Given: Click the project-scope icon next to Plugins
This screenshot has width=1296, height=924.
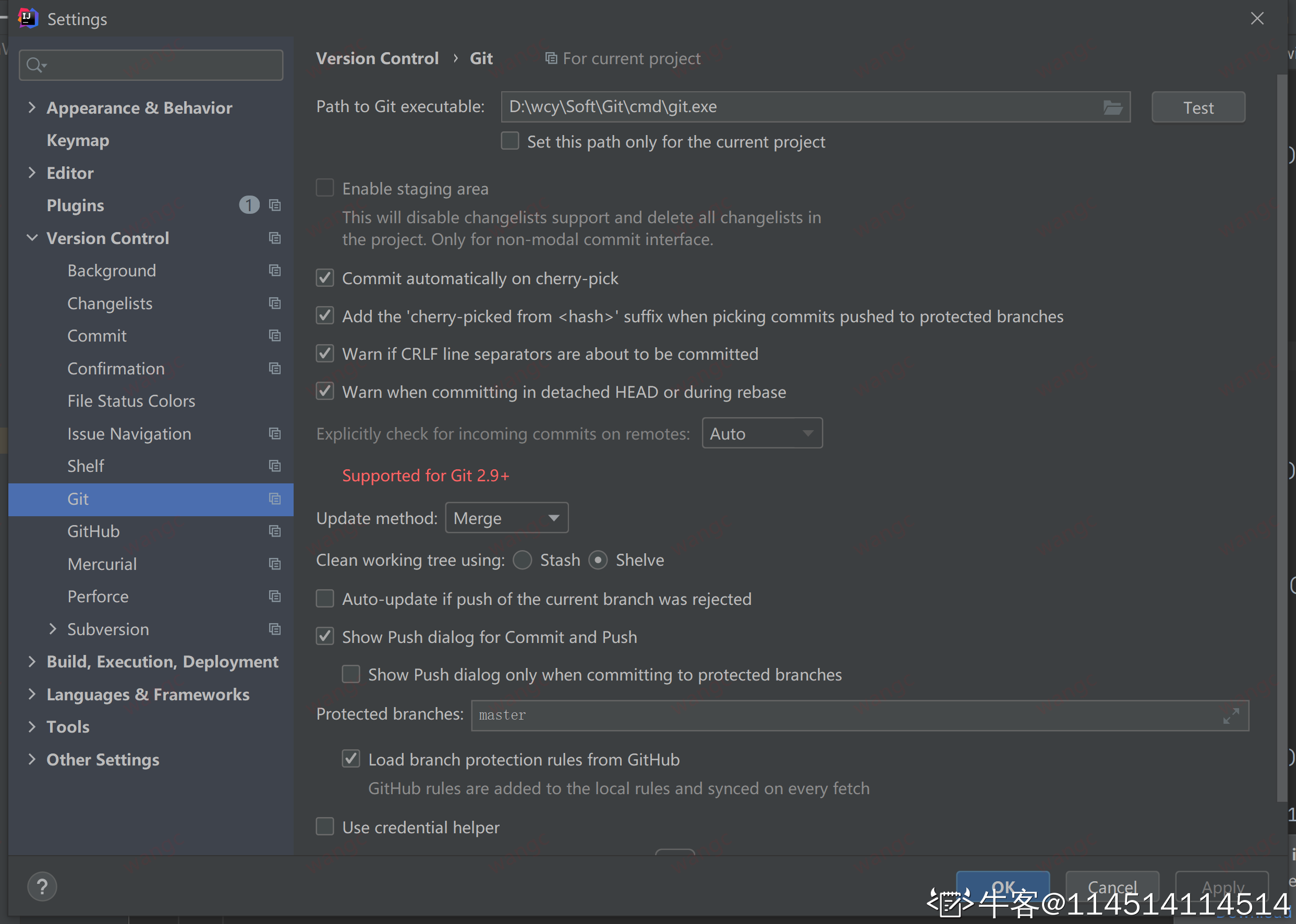Looking at the screenshot, I should point(275,205).
